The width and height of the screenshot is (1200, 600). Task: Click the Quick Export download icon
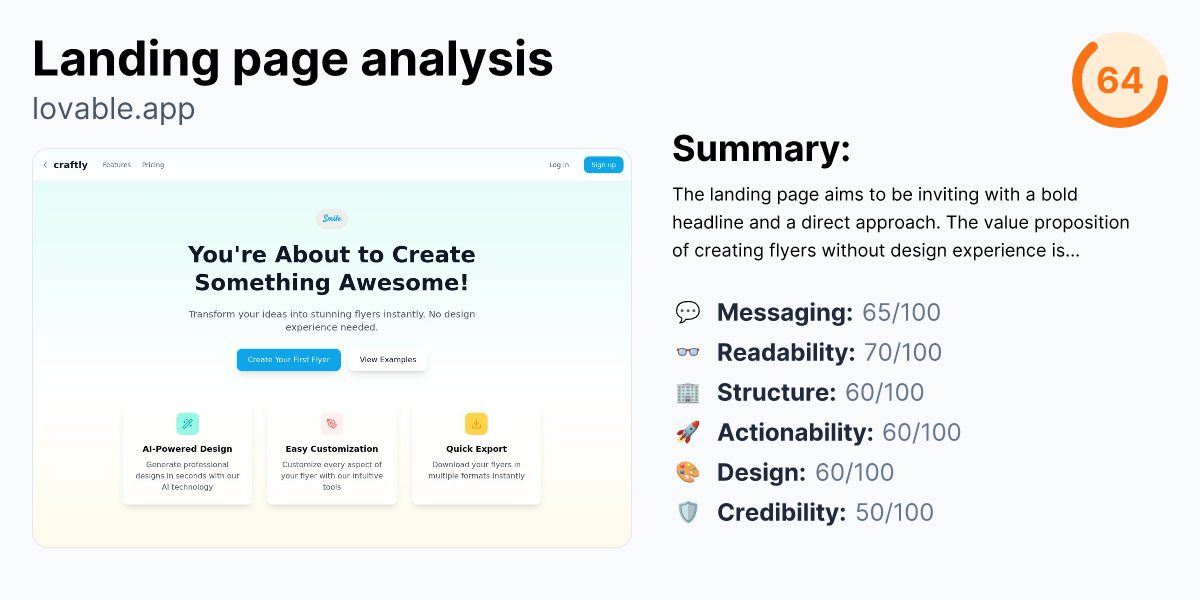tap(477, 423)
